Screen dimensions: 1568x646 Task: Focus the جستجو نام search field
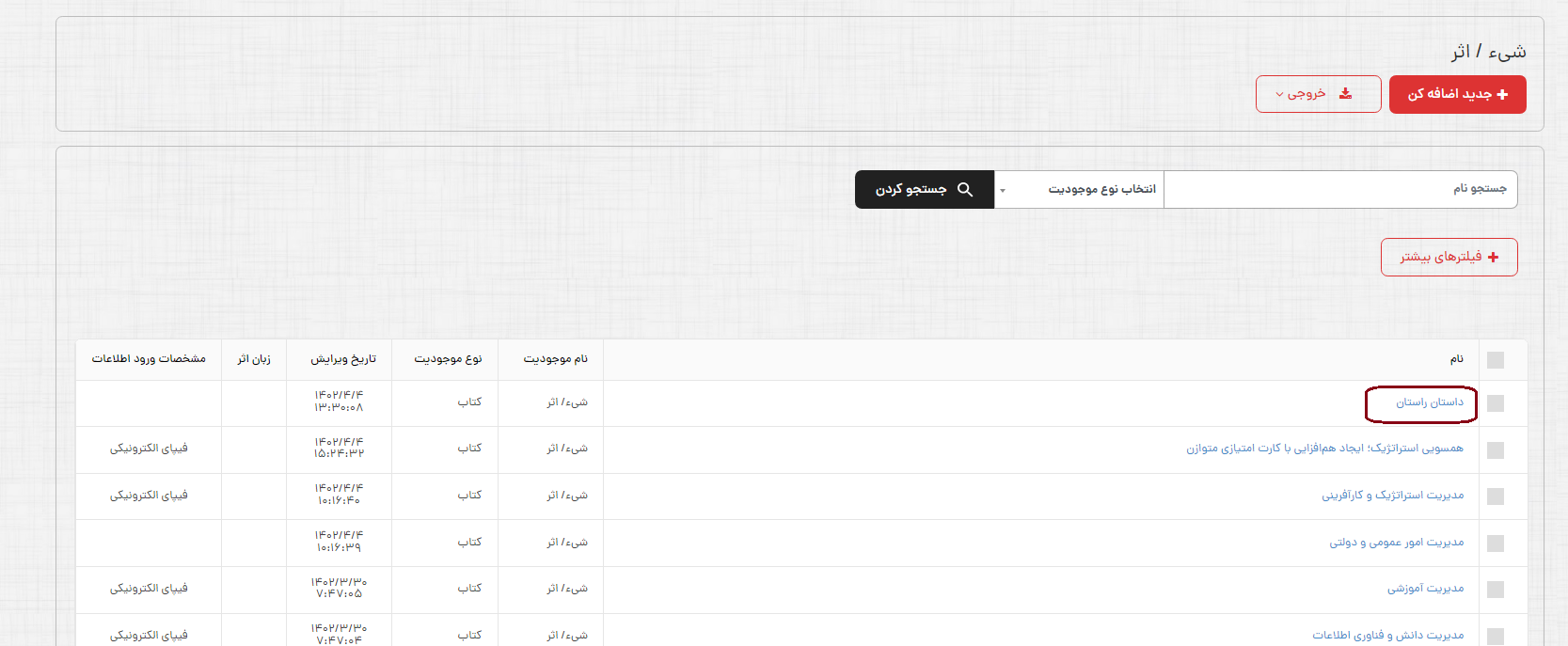click(x=1339, y=190)
